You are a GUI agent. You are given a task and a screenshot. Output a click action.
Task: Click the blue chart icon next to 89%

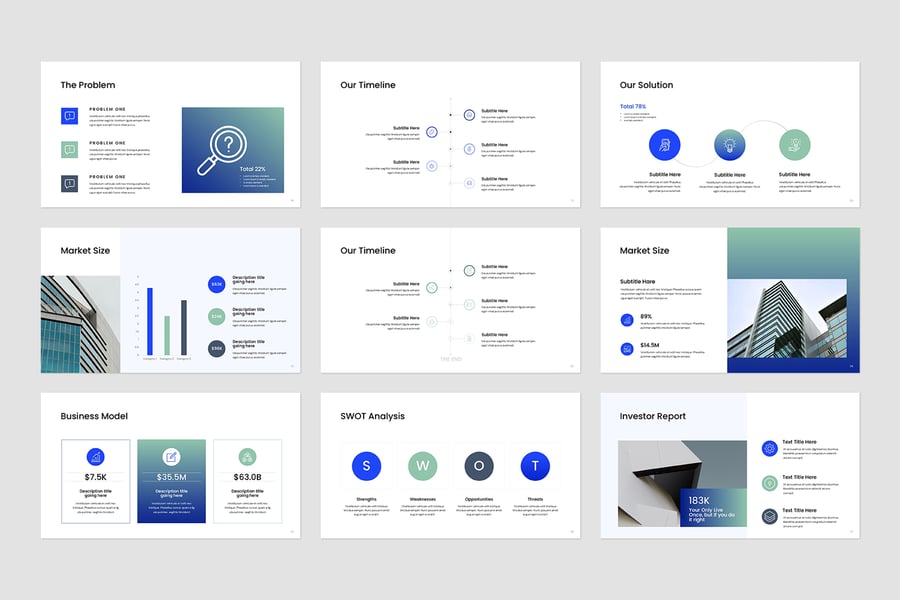coord(627,319)
